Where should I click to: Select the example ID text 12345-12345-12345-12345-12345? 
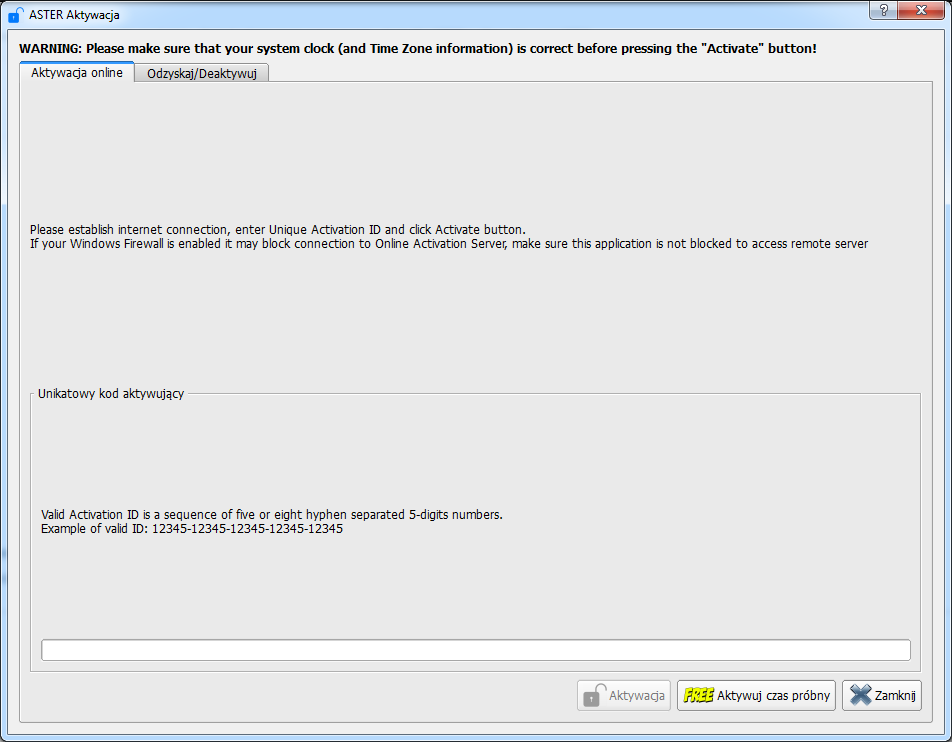coord(247,529)
